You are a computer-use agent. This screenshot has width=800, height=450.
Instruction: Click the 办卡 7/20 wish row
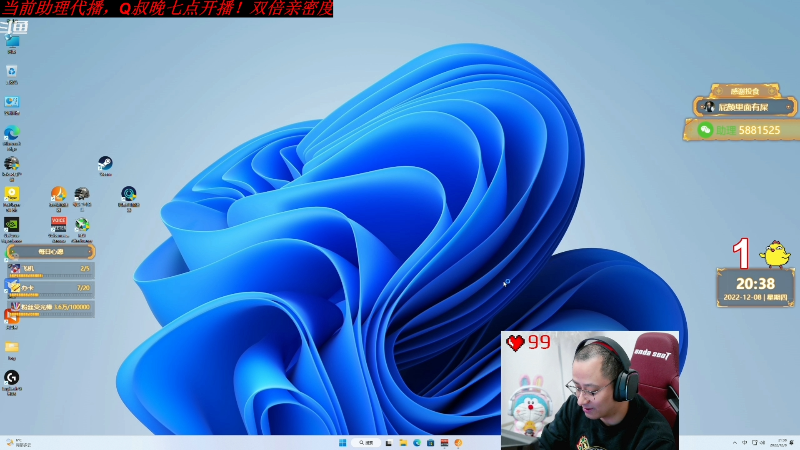click(51, 288)
